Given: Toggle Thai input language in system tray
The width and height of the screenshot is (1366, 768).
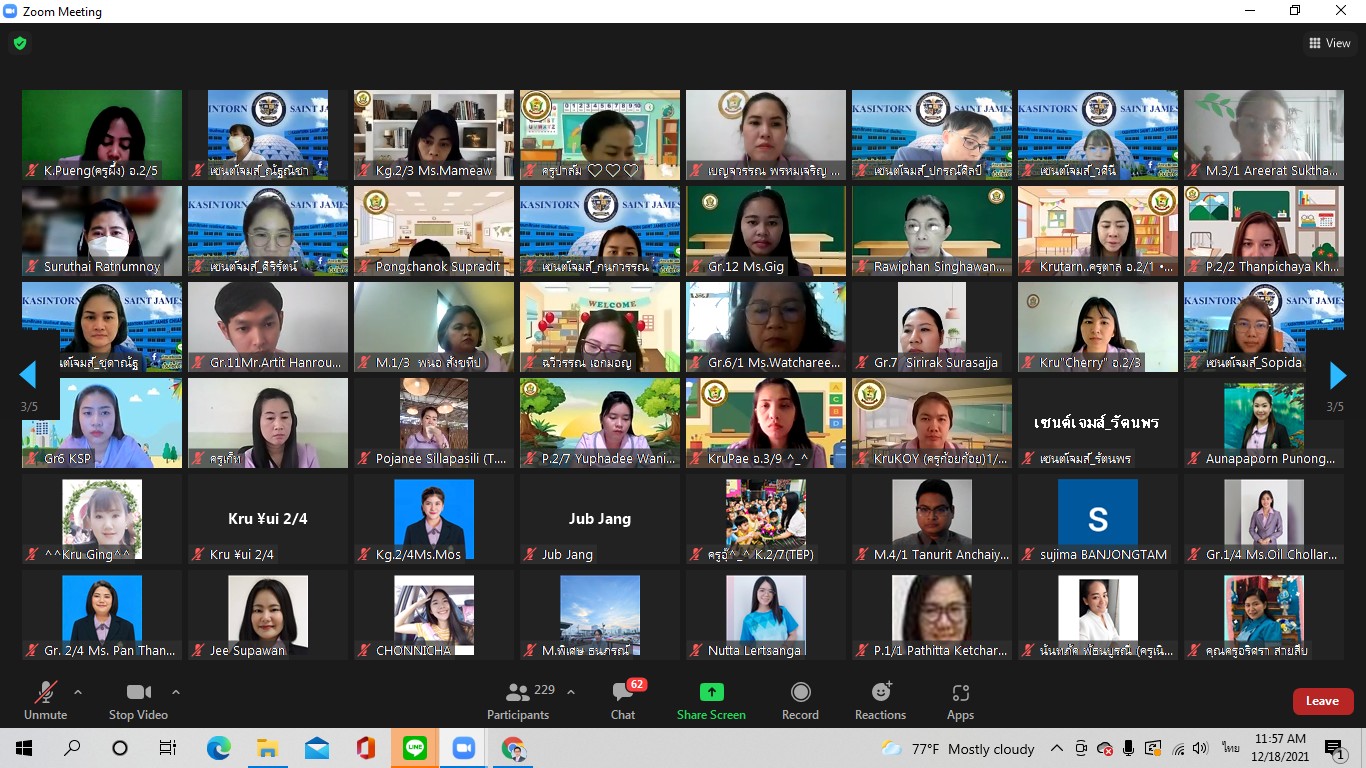Looking at the screenshot, I should coord(1230,748).
